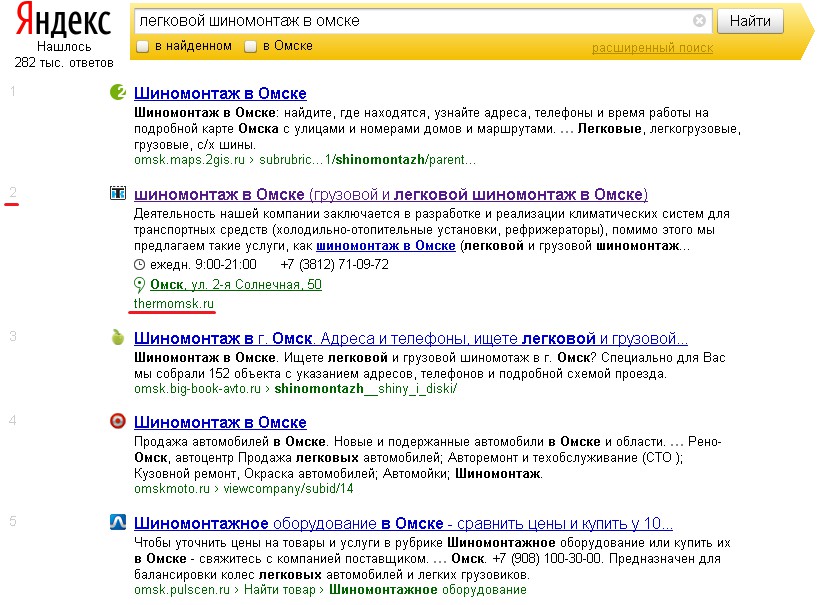Screen dimensions: 817x605
Task: Click inline snippet link 'шиномонтаж в Омске'
Action: (386, 245)
